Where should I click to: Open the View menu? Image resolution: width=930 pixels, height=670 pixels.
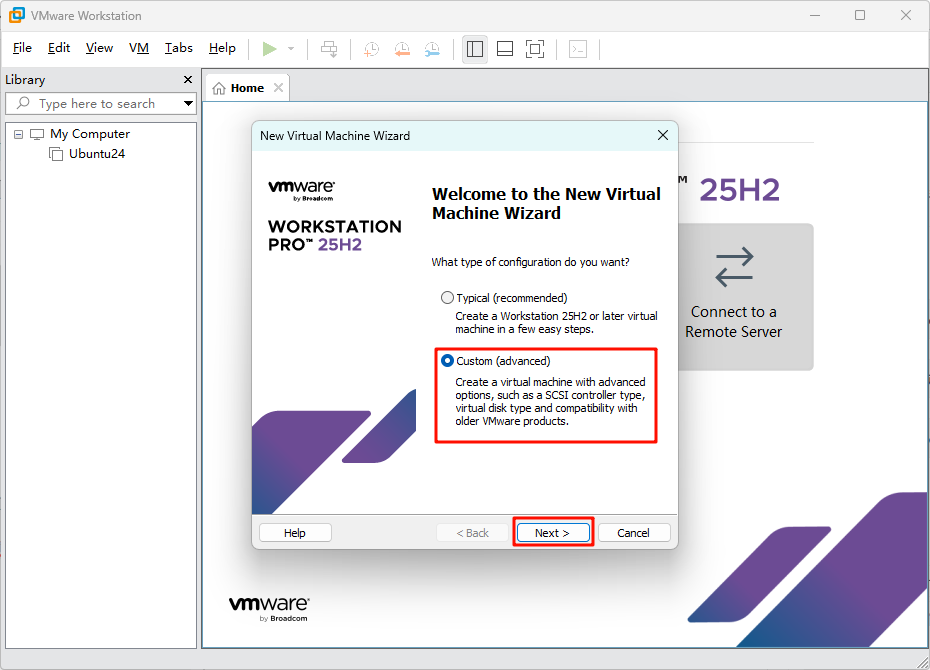pyautogui.click(x=99, y=48)
